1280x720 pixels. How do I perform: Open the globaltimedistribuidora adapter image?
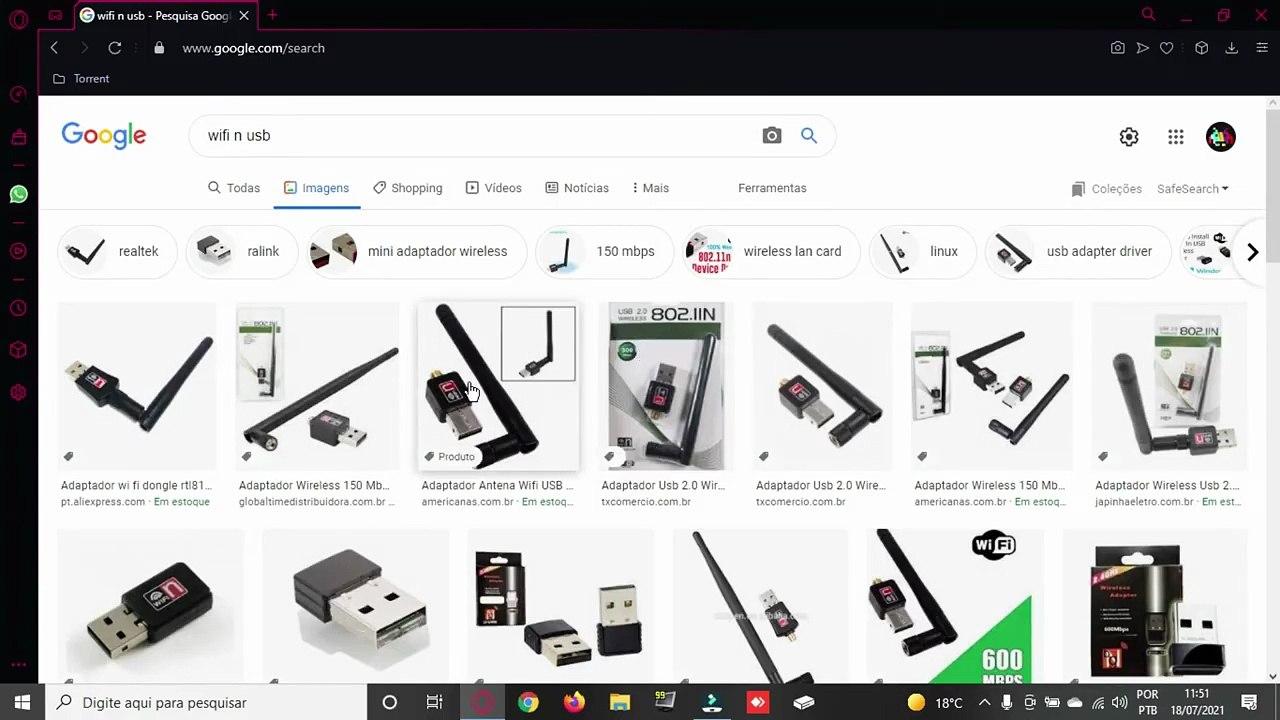click(317, 386)
